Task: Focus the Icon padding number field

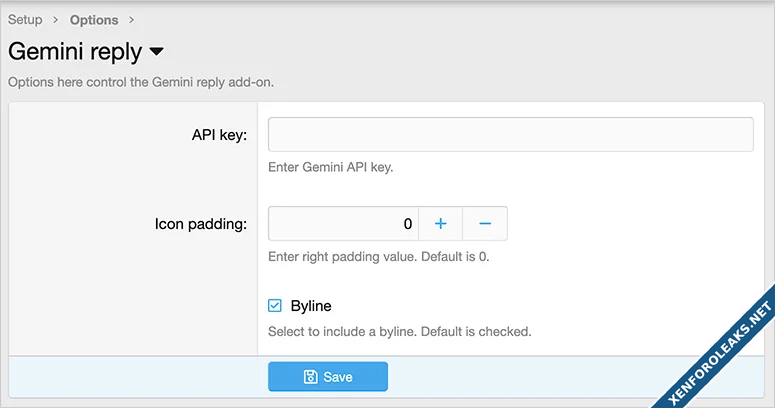Action: click(x=343, y=224)
